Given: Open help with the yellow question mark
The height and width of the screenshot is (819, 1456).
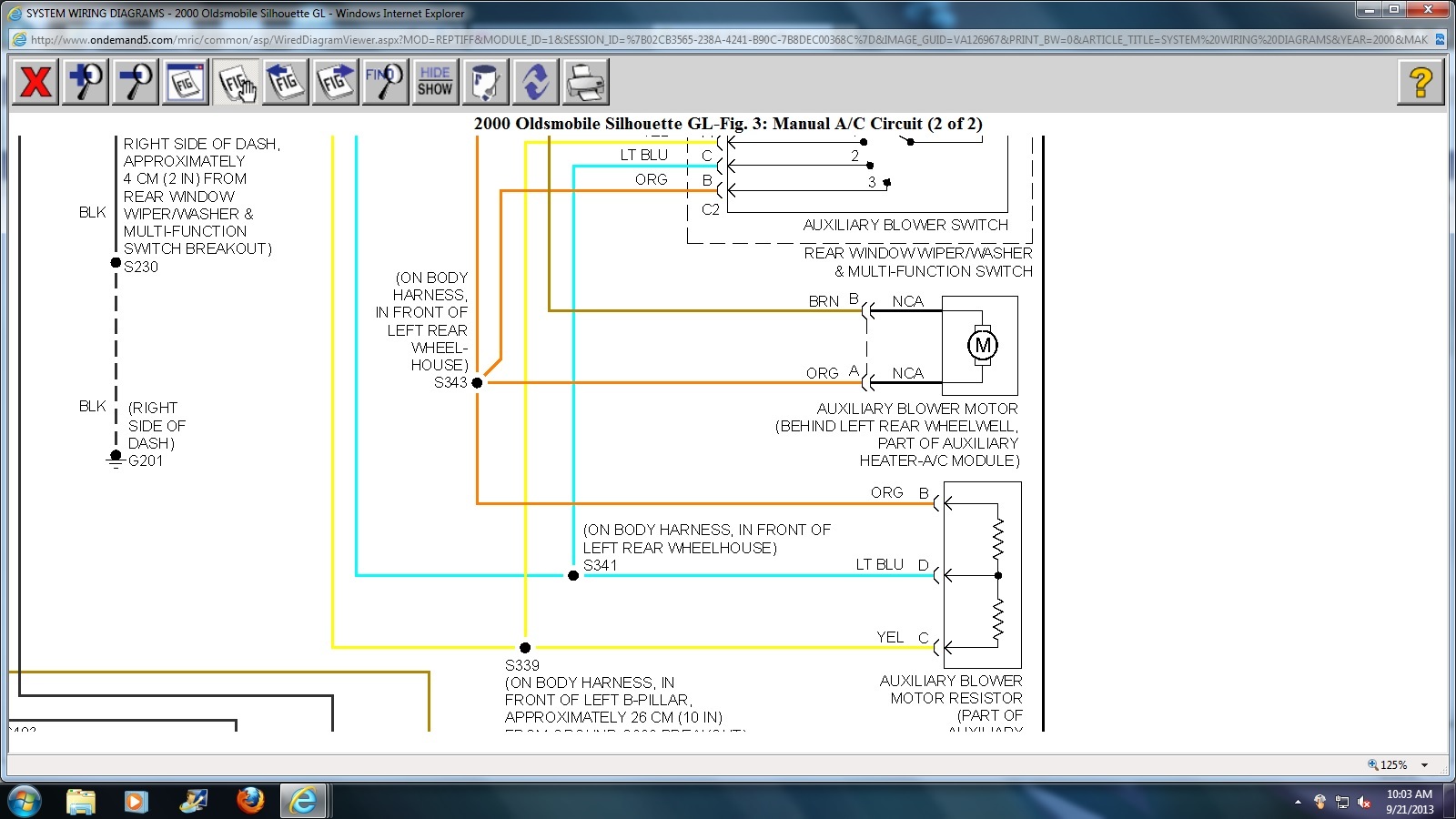Looking at the screenshot, I should pyautogui.click(x=1421, y=82).
